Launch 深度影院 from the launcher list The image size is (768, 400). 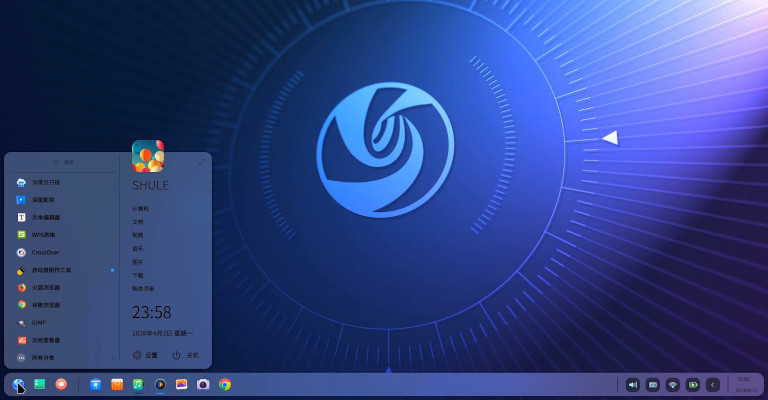[62, 200]
